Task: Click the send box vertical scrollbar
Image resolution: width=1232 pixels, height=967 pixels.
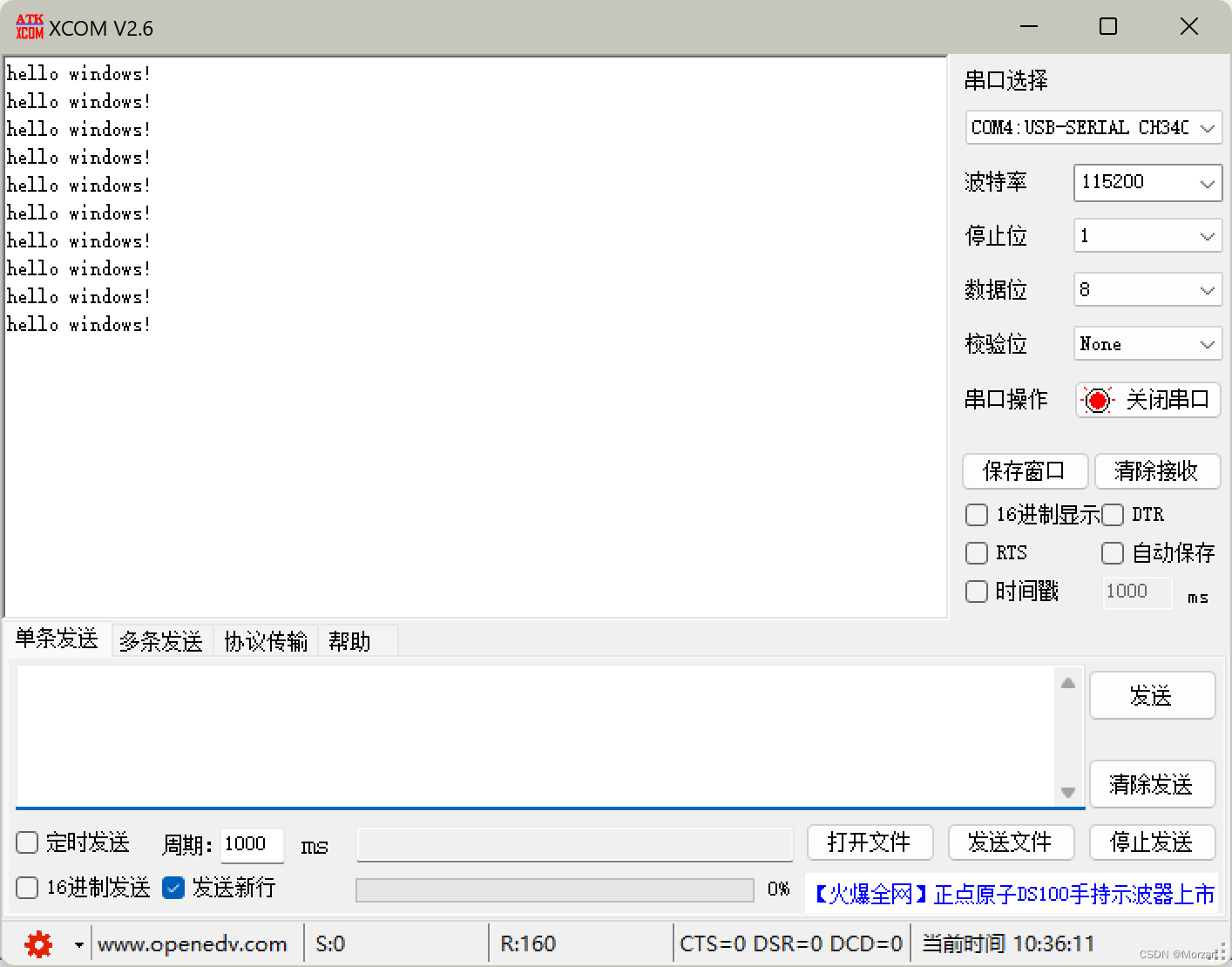Action: pyautogui.click(x=1068, y=737)
